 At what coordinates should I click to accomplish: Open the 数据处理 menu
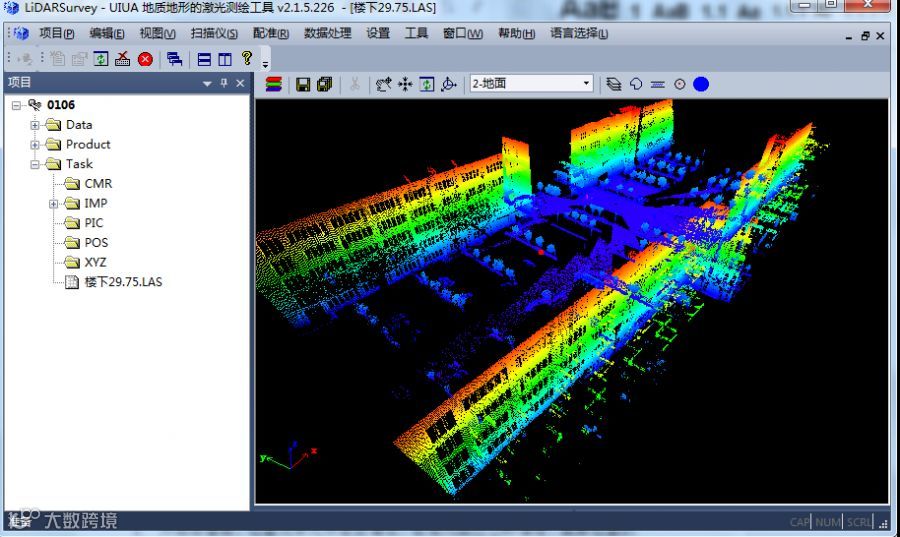pyautogui.click(x=327, y=33)
